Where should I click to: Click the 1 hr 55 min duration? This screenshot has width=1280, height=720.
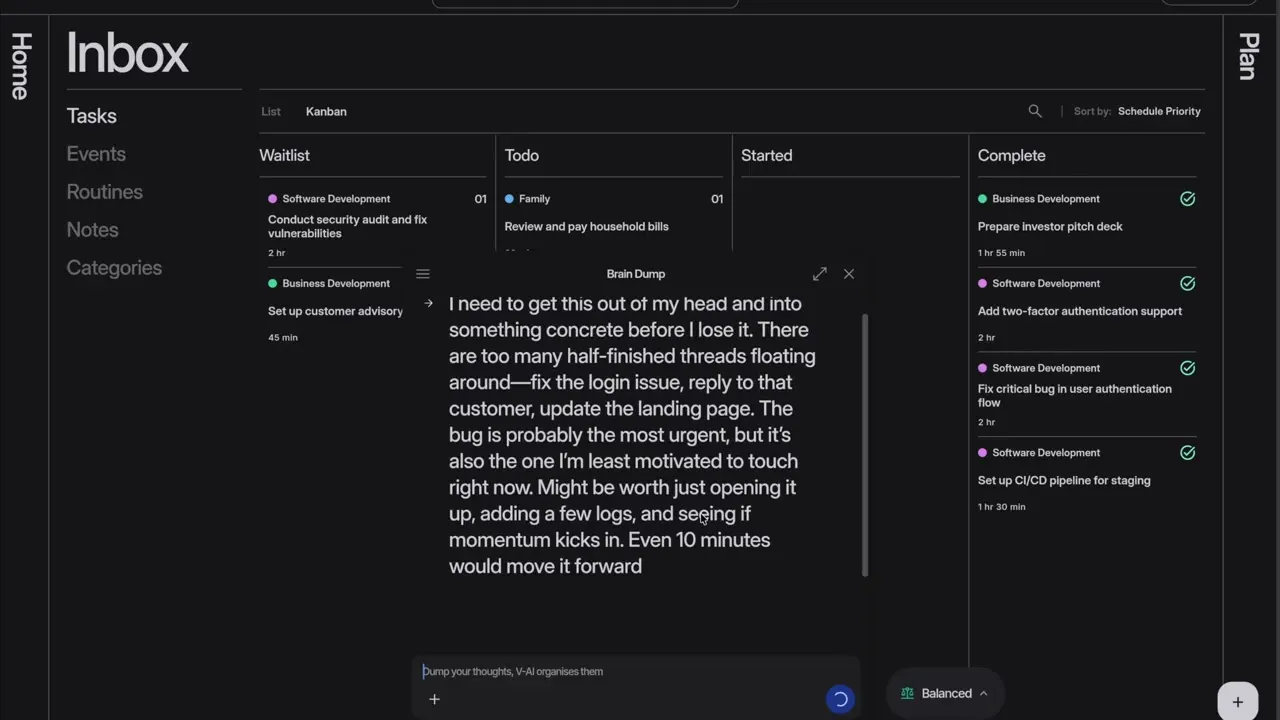tap(1001, 253)
